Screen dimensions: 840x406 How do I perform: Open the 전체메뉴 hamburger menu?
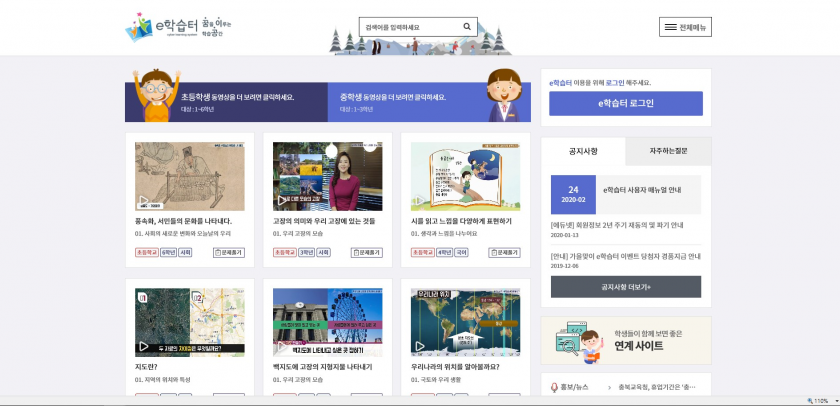click(x=686, y=27)
